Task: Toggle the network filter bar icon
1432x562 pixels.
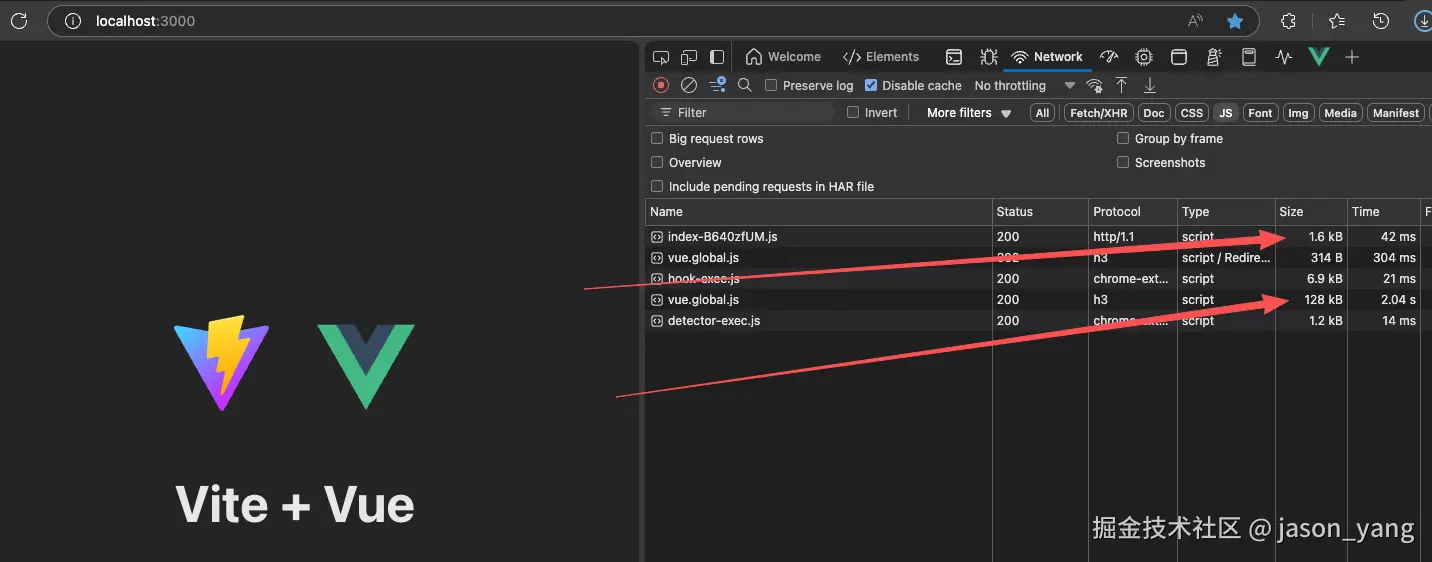Action: (717, 85)
